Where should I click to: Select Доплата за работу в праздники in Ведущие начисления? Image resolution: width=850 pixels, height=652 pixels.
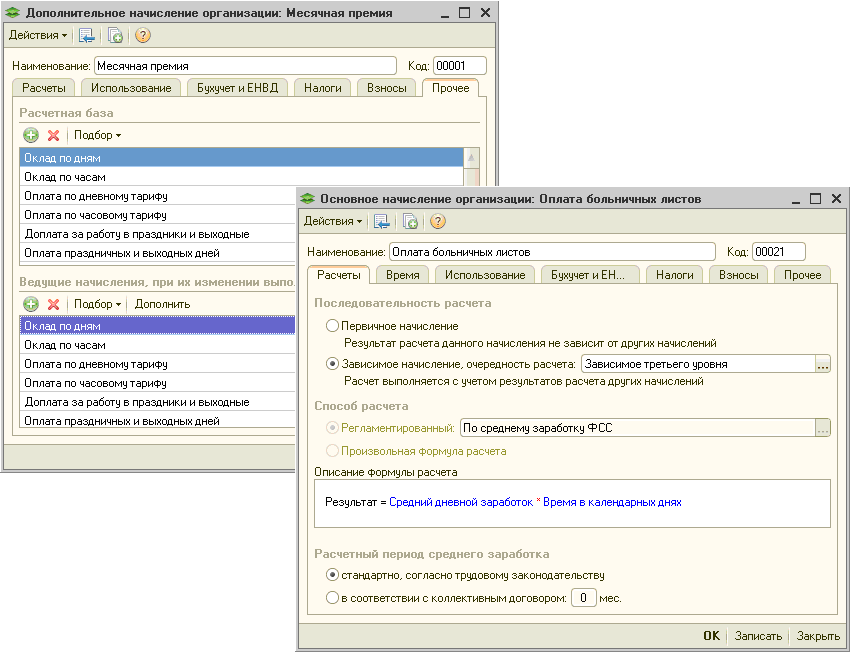click(158, 402)
